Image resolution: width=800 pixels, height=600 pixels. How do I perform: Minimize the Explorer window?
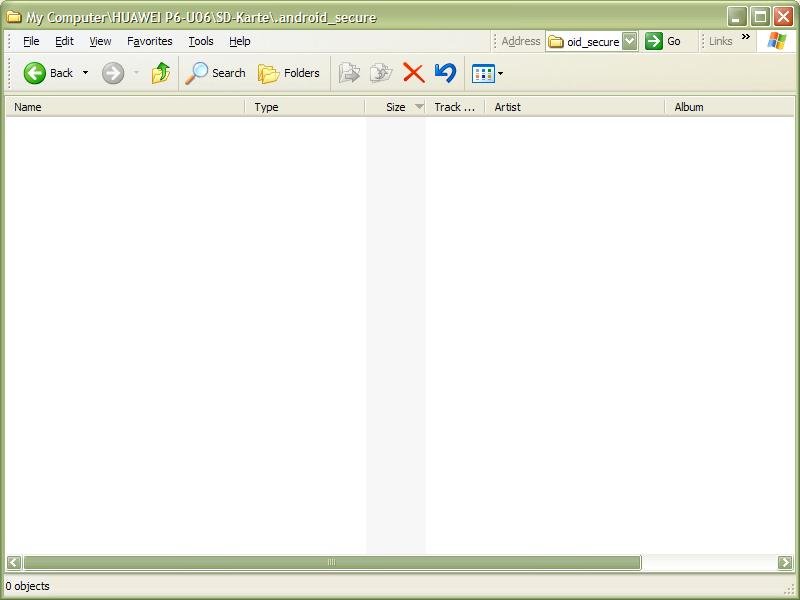point(736,17)
